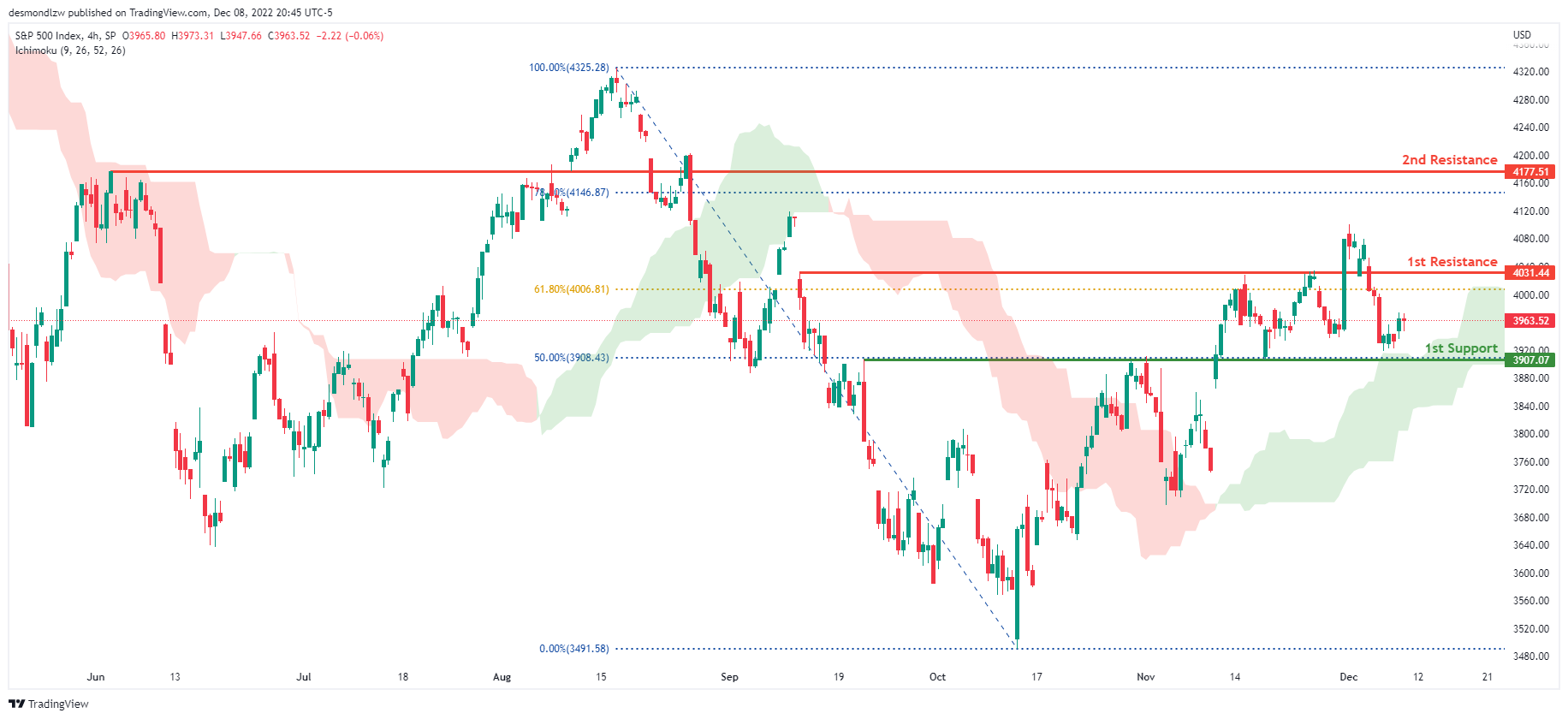The width and height of the screenshot is (1568, 719).
Task: Click the 4120.00 price axis label
Action: pyautogui.click(x=1531, y=211)
